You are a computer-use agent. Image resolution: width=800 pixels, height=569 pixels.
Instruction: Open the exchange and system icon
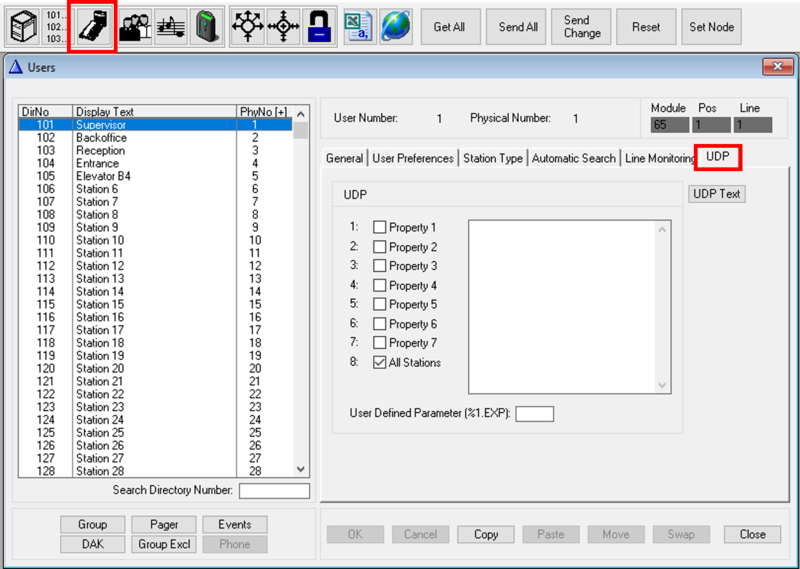23,26
